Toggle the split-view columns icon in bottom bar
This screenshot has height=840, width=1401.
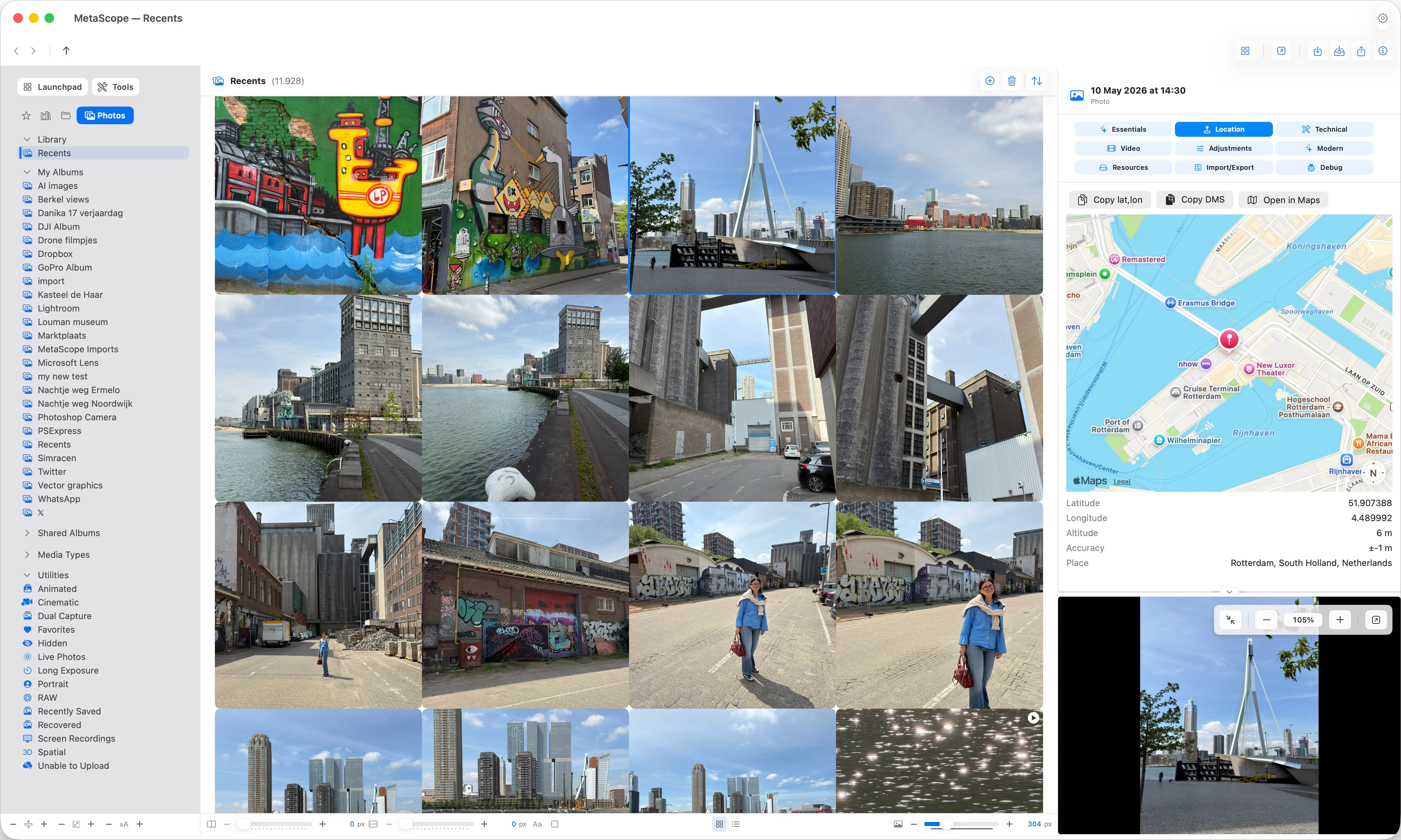(x=211, y=824)
